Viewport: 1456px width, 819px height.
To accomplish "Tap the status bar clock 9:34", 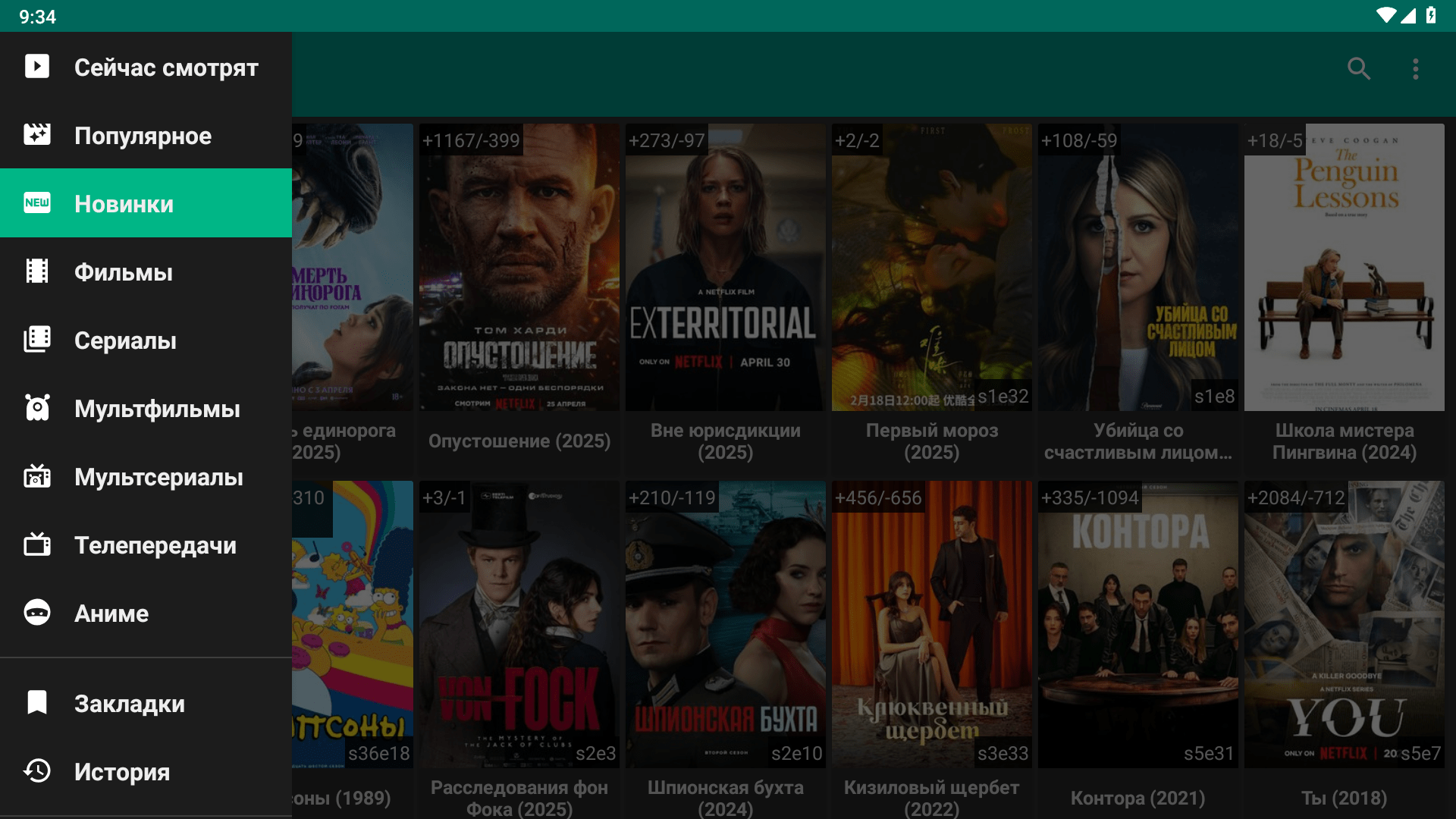I will (x=37, y=17).
